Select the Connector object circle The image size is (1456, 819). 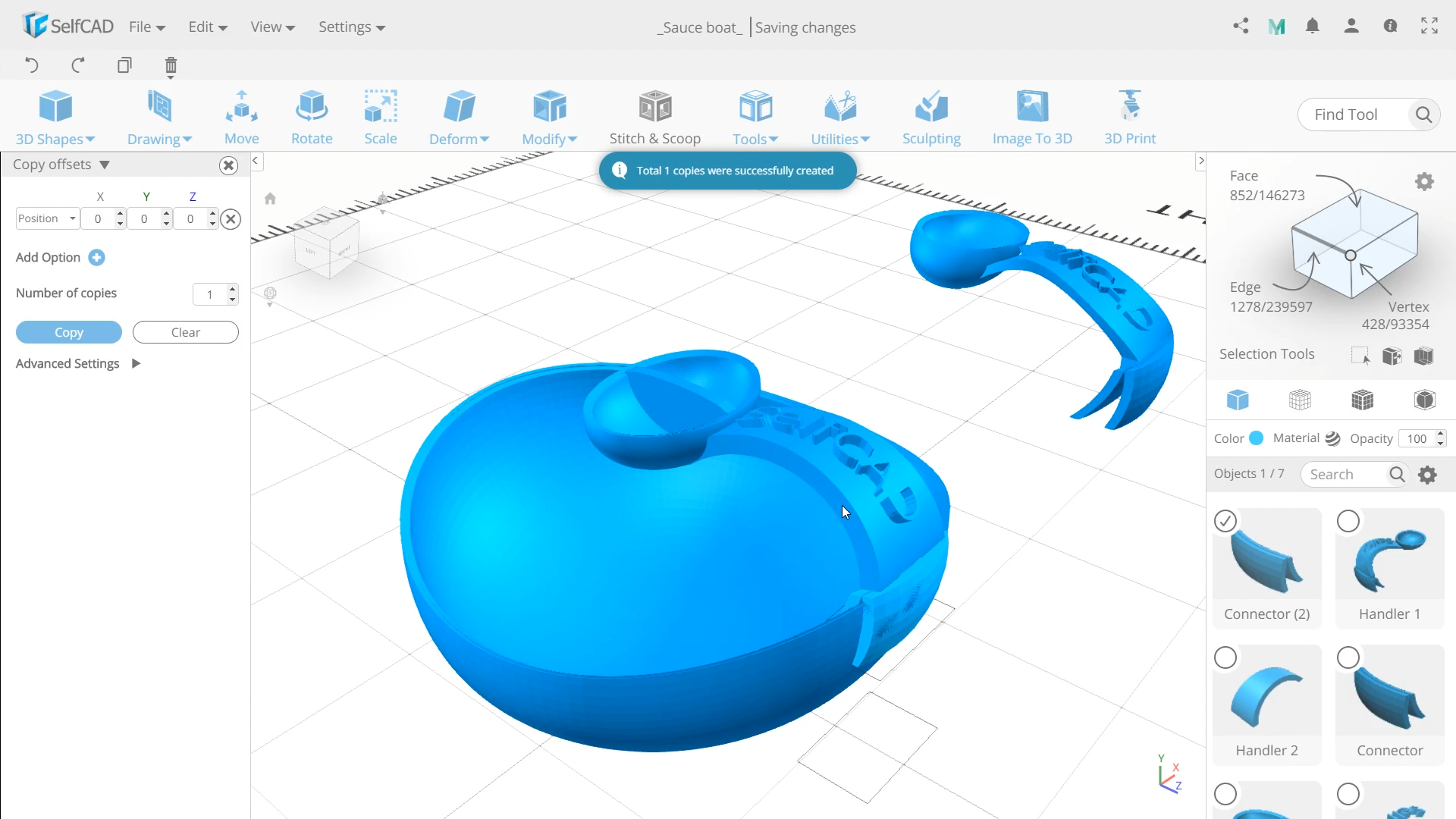pyautogui.click(x=1348, y=657)
